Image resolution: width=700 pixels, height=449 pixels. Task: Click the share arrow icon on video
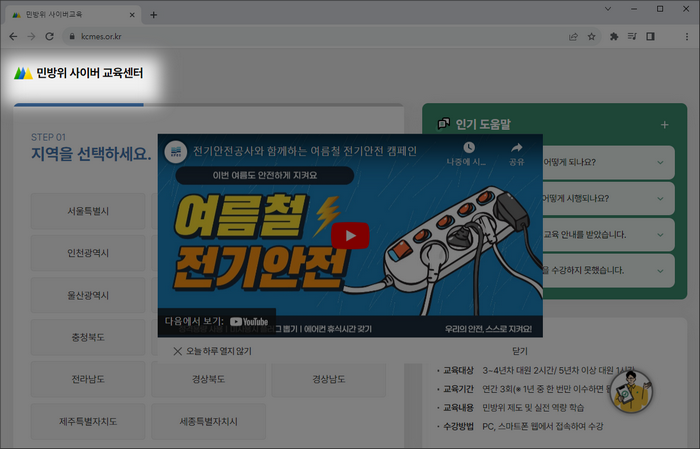click(517, 150)
